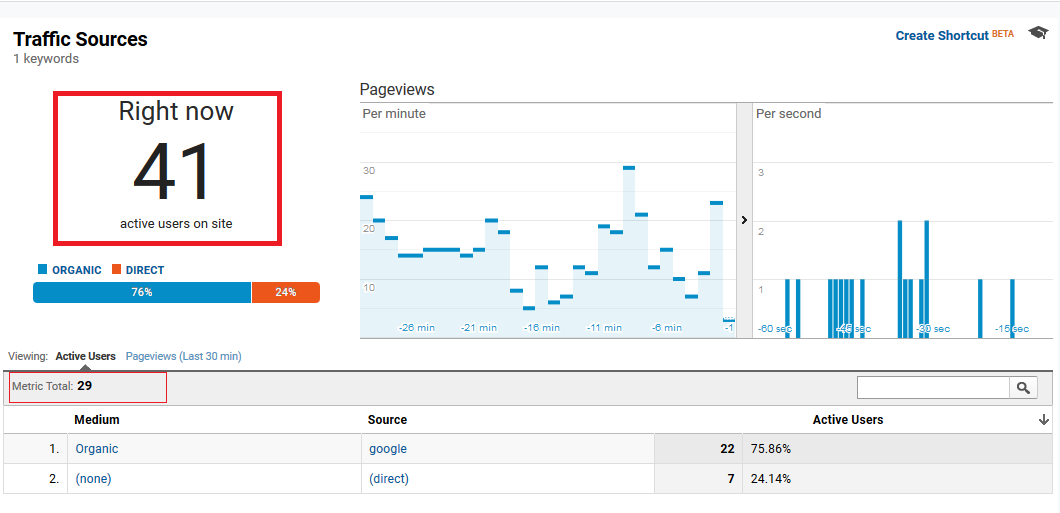
Task: Click inside the table search field
Action: [933, 387]
